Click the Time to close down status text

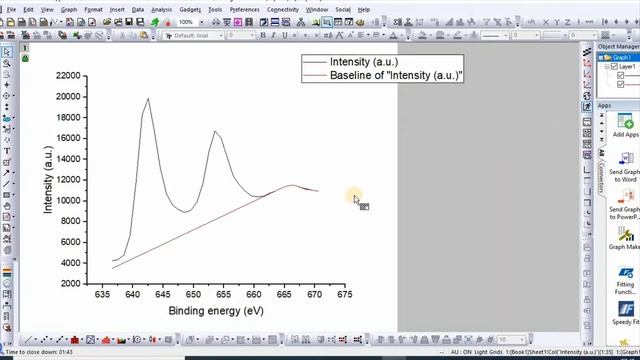[x=39, y=352]
